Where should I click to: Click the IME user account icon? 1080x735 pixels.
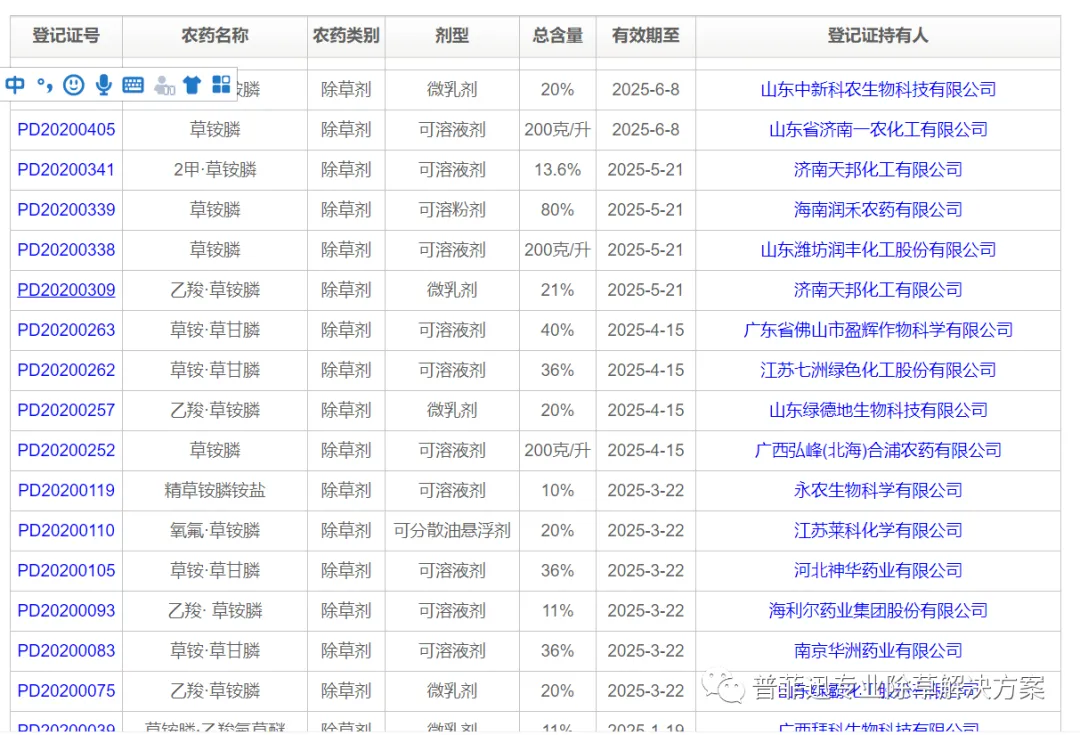164,85
